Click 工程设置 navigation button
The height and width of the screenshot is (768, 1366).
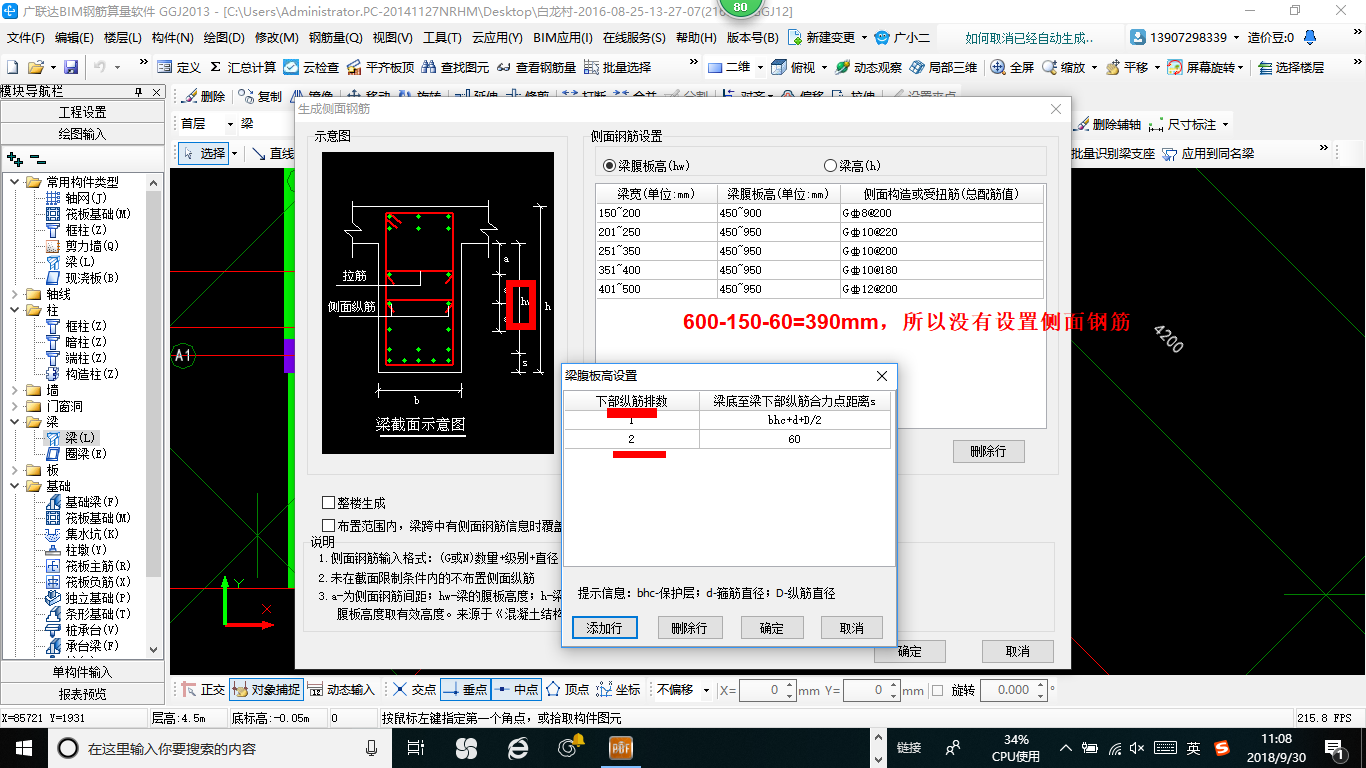pos(82,112)
